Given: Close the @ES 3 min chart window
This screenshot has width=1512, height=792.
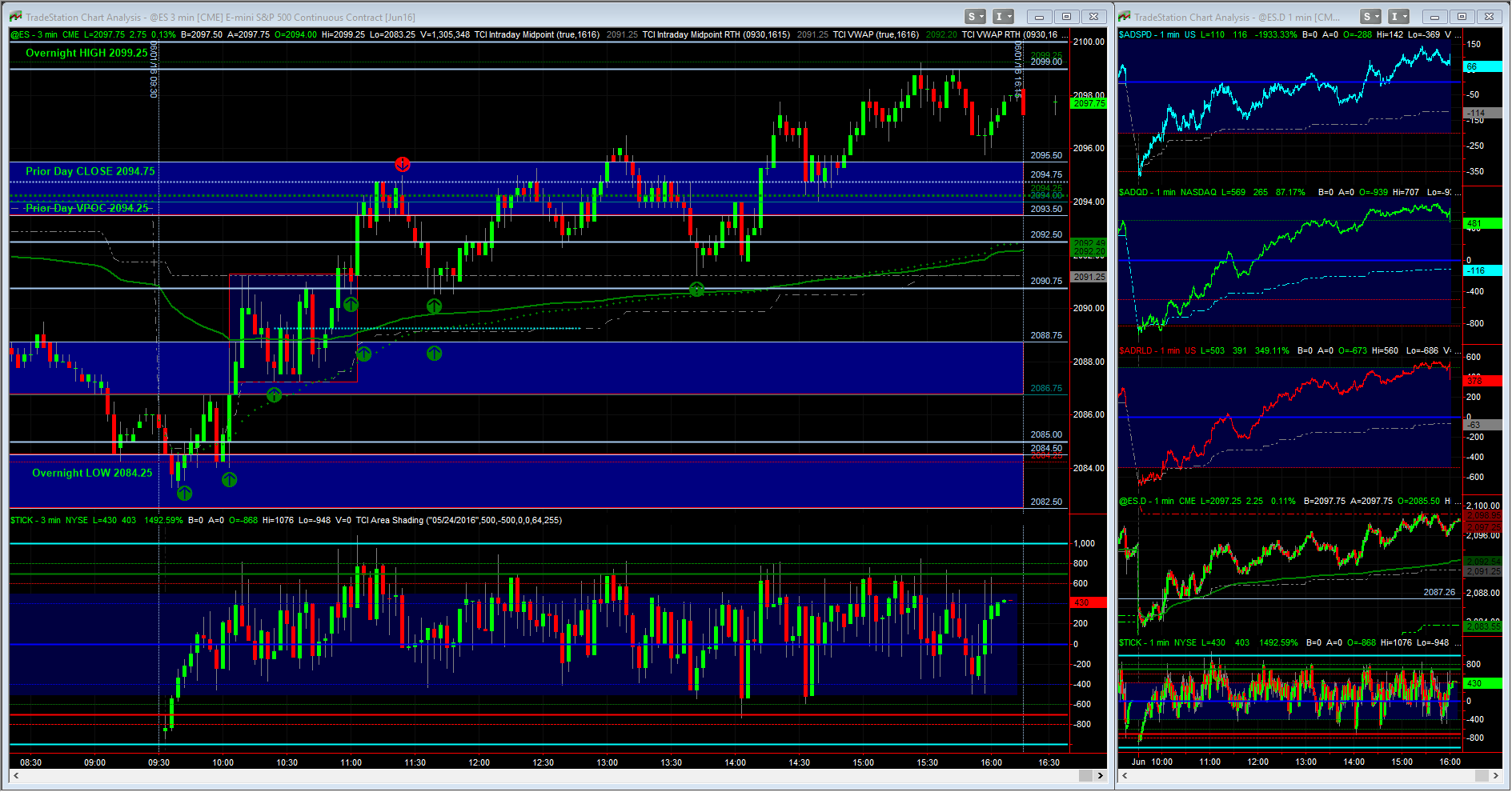Looking at the screenshot, I should point(1093,16).
